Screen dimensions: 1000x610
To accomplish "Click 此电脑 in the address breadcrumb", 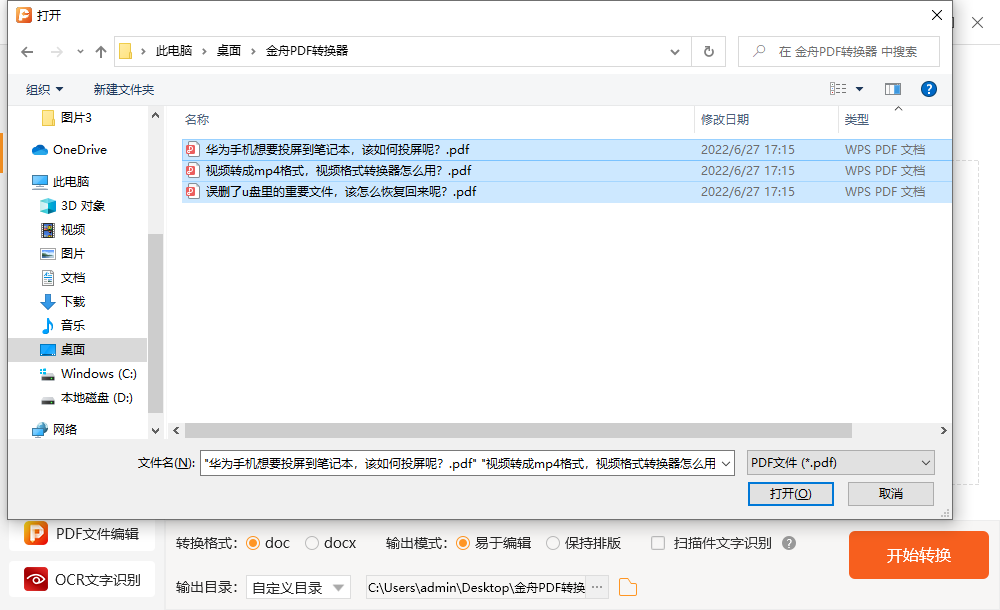I will pyautogui.click(x=174, y=51).
